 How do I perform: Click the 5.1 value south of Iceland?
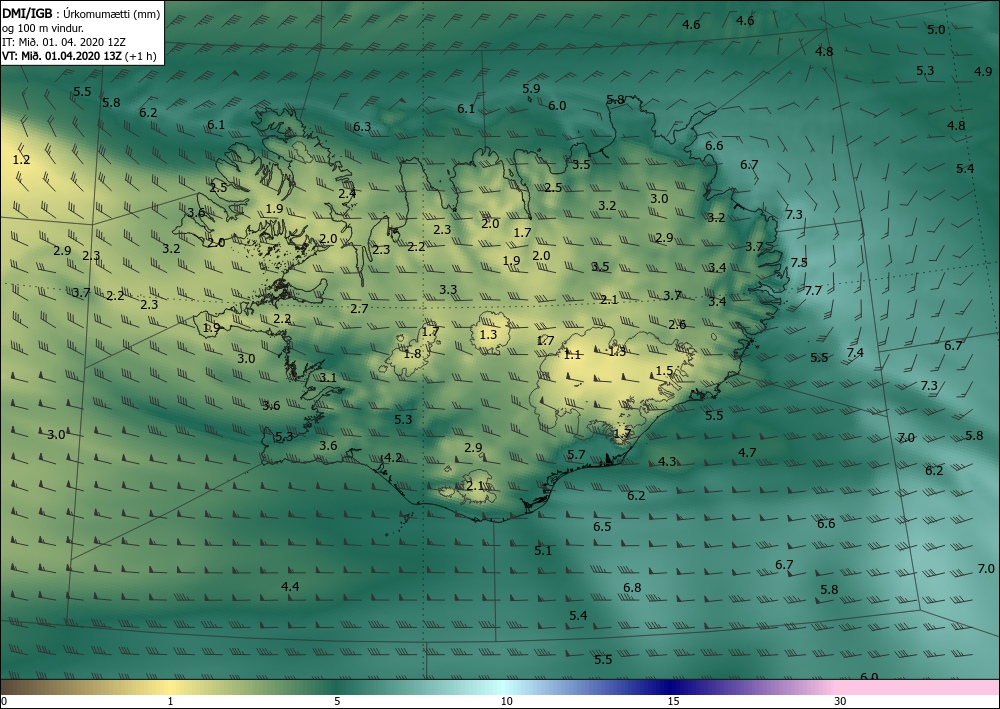pos(543,550)
